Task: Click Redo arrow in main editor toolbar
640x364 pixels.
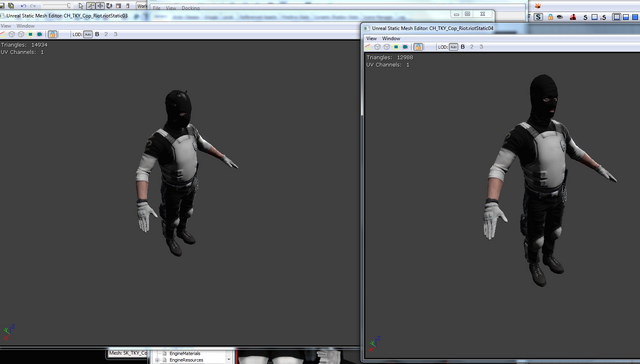Action: (33, 6)
